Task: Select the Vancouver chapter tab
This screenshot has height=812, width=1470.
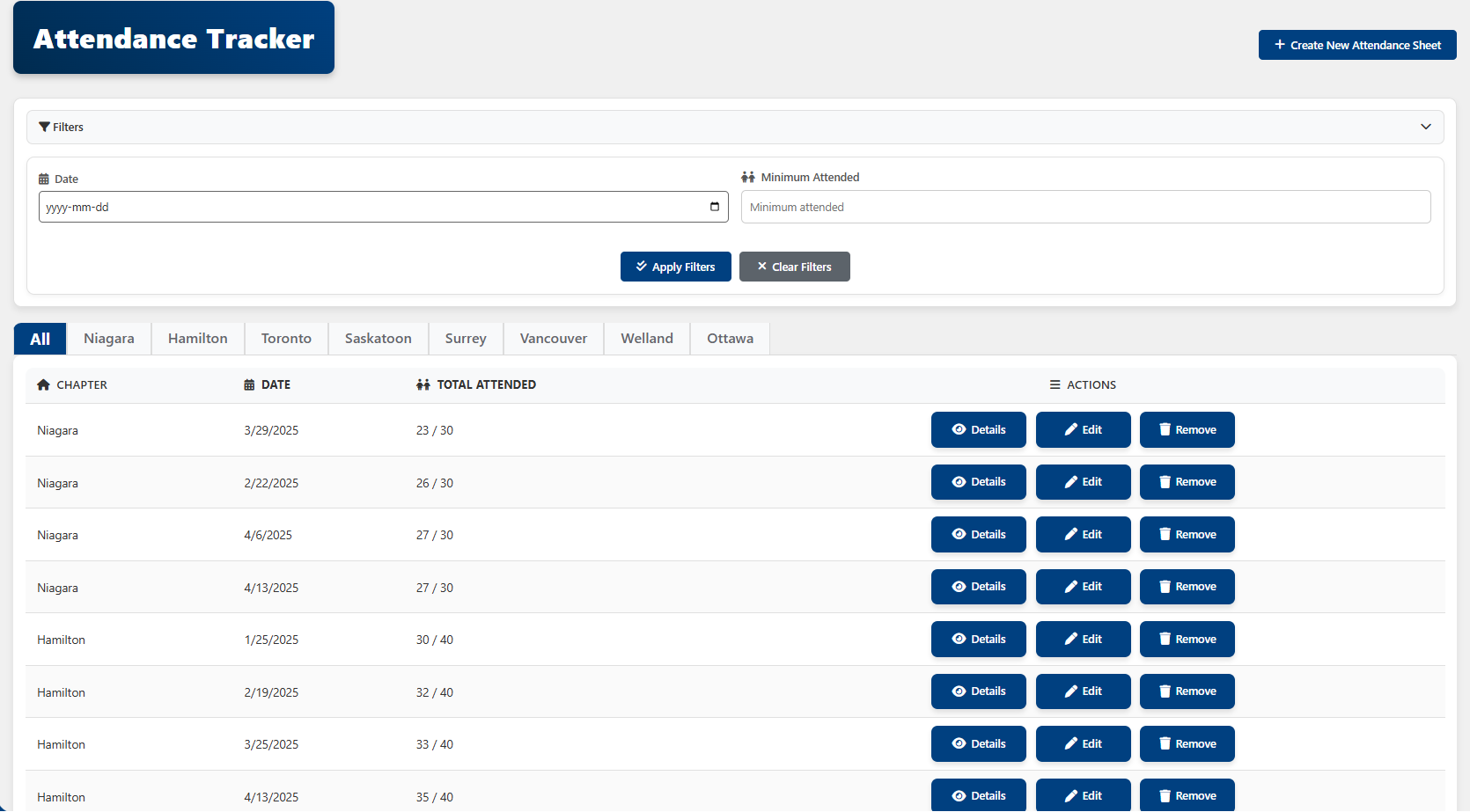Action: click(553, 338)
